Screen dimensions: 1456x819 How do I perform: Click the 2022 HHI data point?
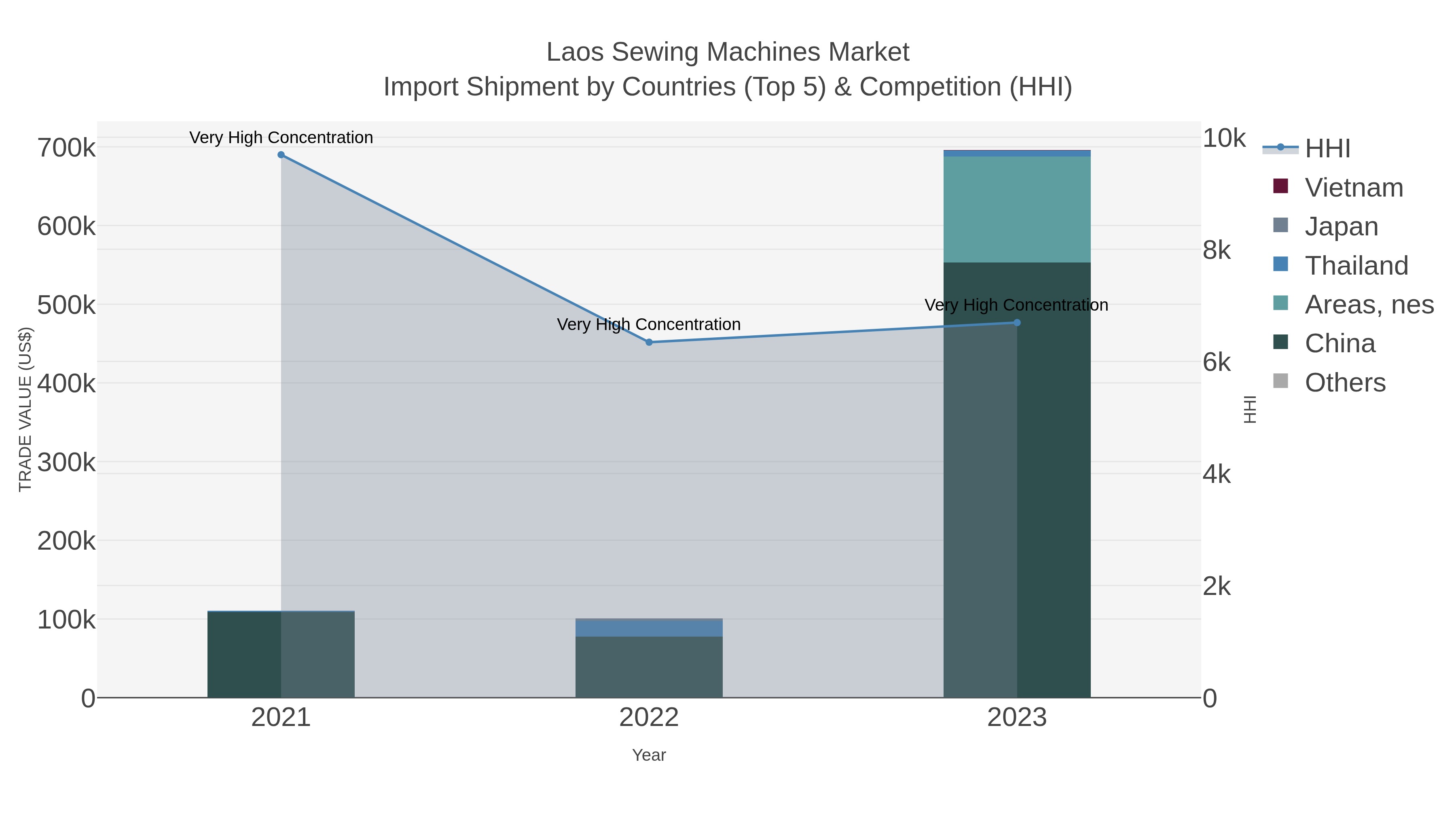click(x=649, y=342)
